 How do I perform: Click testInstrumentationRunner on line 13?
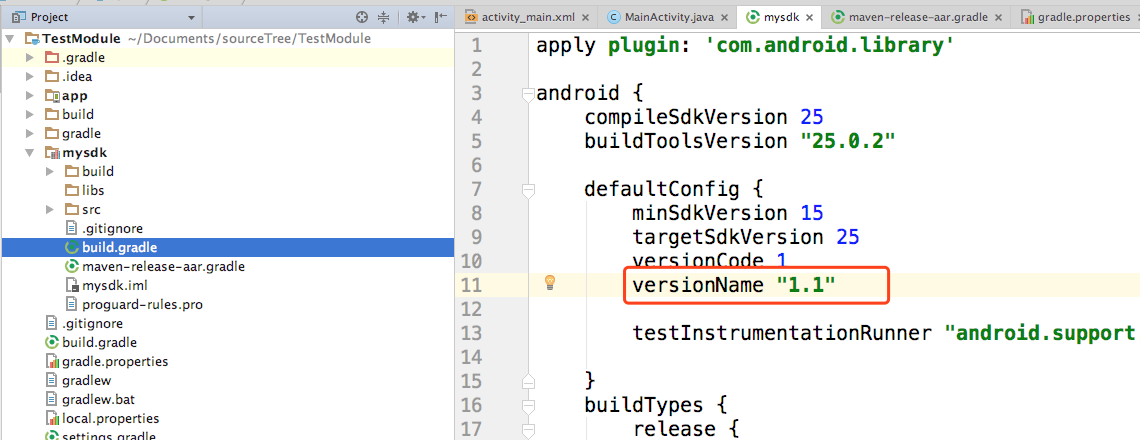[x=782, y=333]
